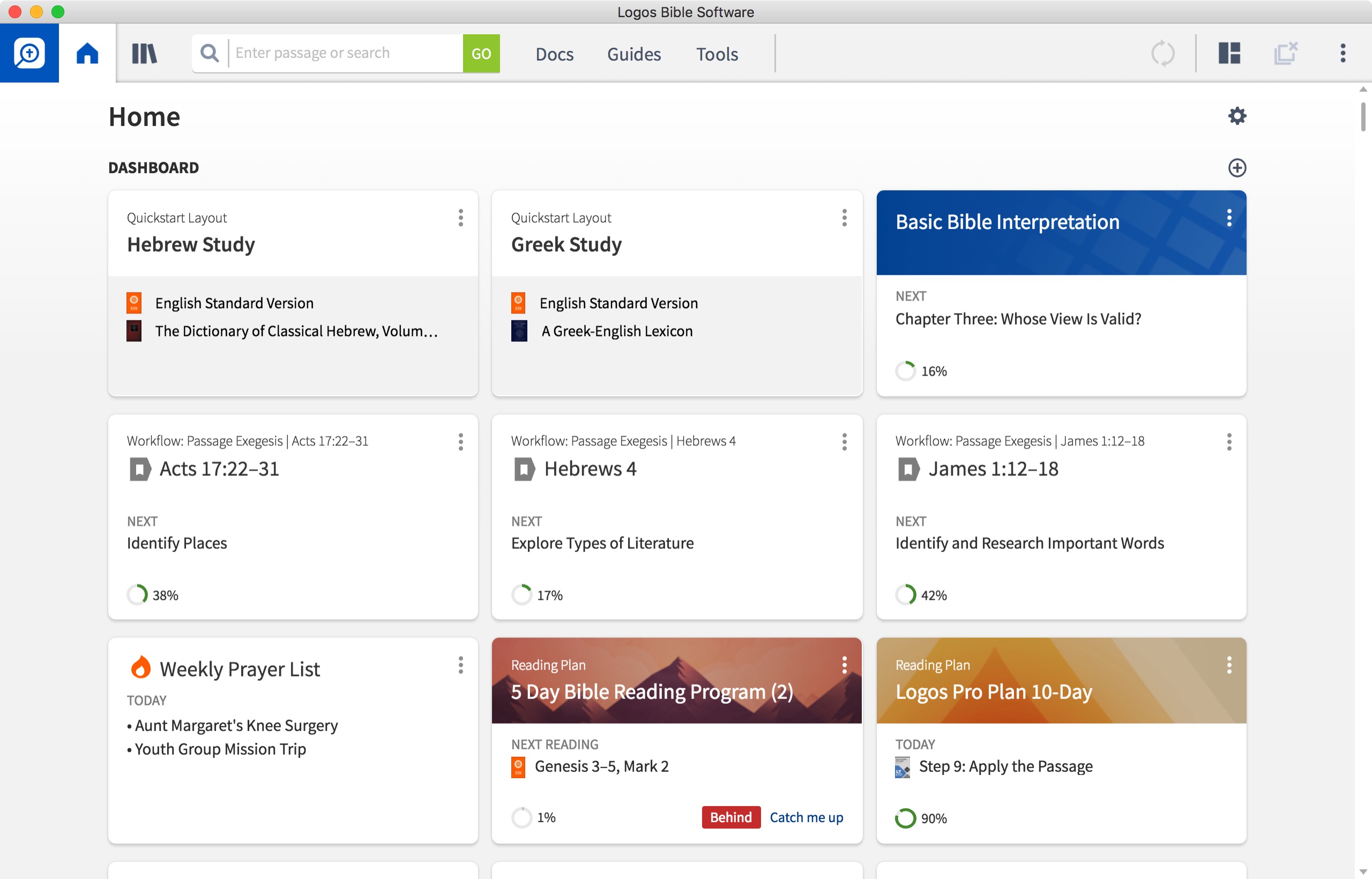Open Logos Pro Plan 10-Day options menu
The image size is (1372, 879).
click(x=1229, y=665)
